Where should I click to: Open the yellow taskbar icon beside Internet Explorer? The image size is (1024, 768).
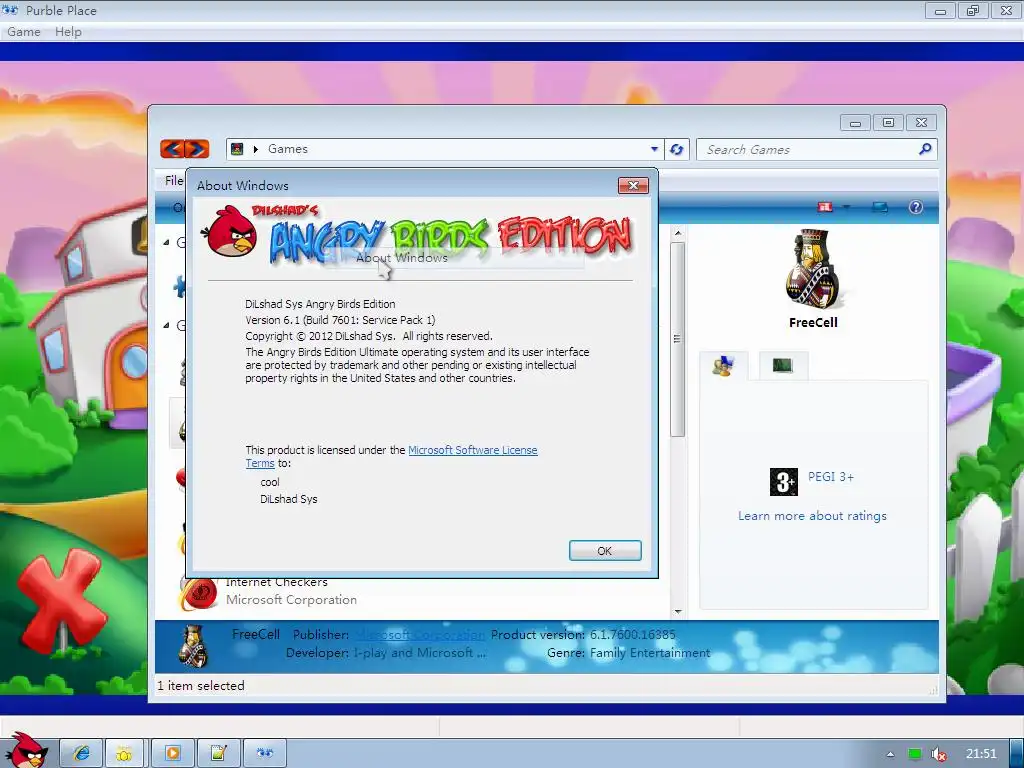pos(125,753)
